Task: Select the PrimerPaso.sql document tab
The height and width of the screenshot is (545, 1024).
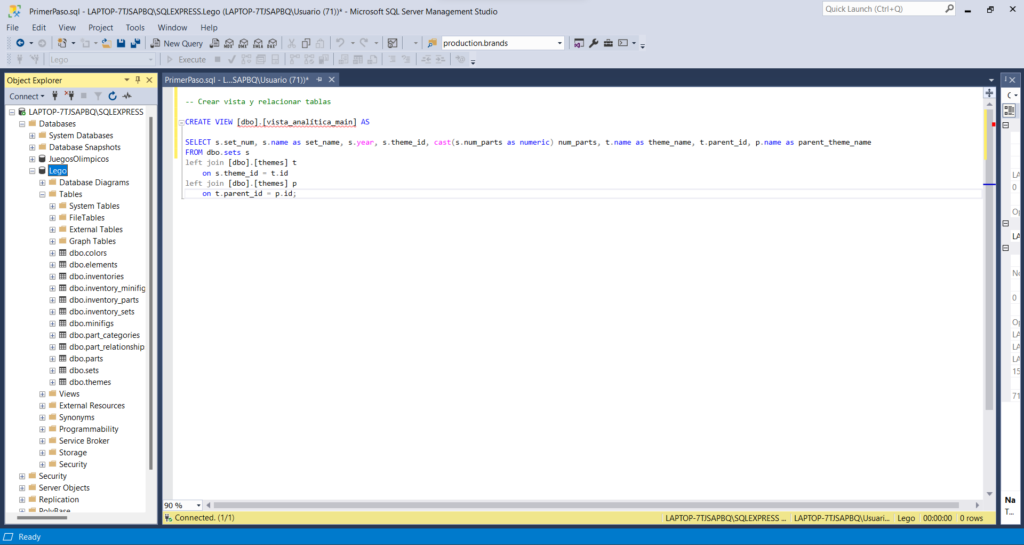Action: tap(236, 79)
